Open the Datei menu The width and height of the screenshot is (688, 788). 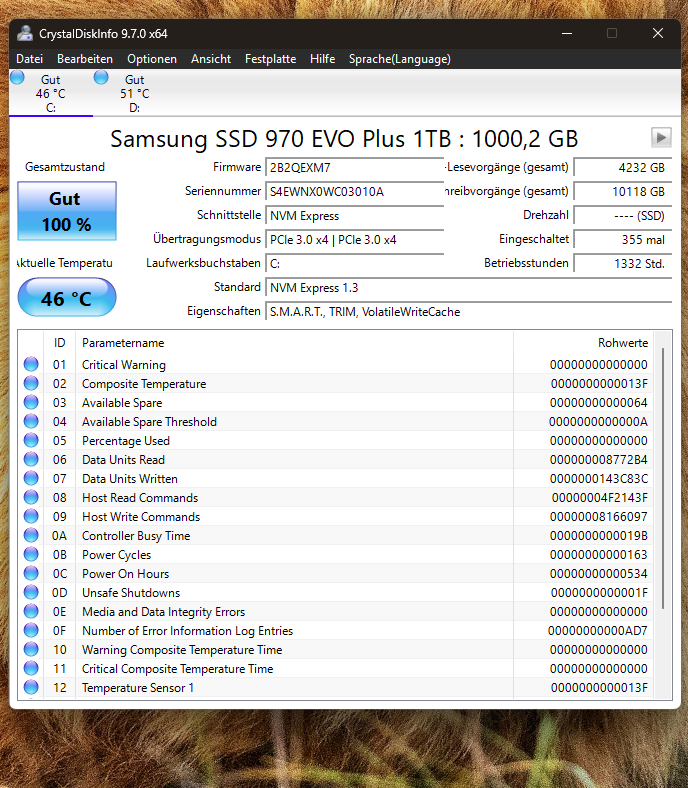(29, 59)
